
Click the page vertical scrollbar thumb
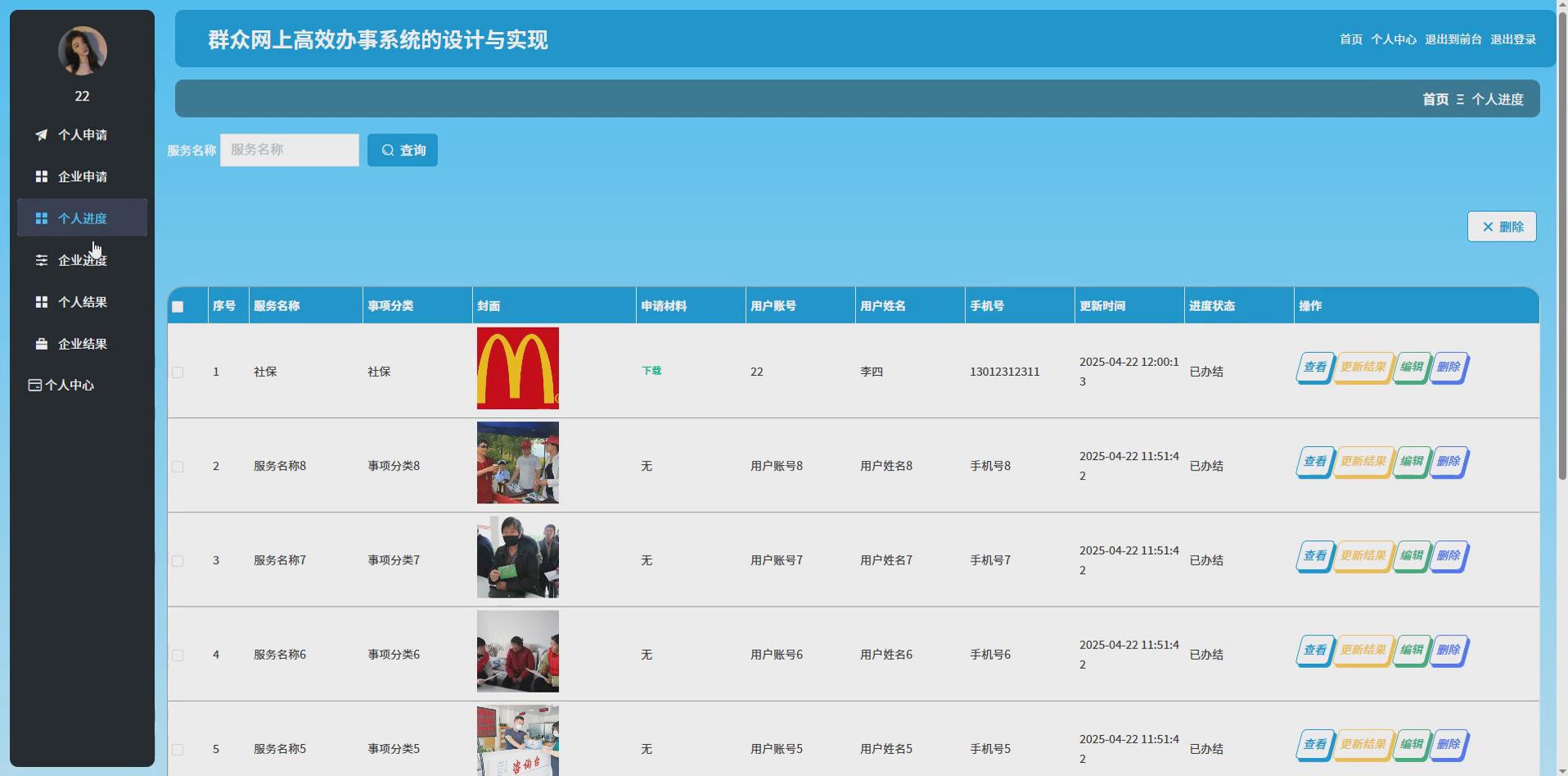pos(1562,244)
